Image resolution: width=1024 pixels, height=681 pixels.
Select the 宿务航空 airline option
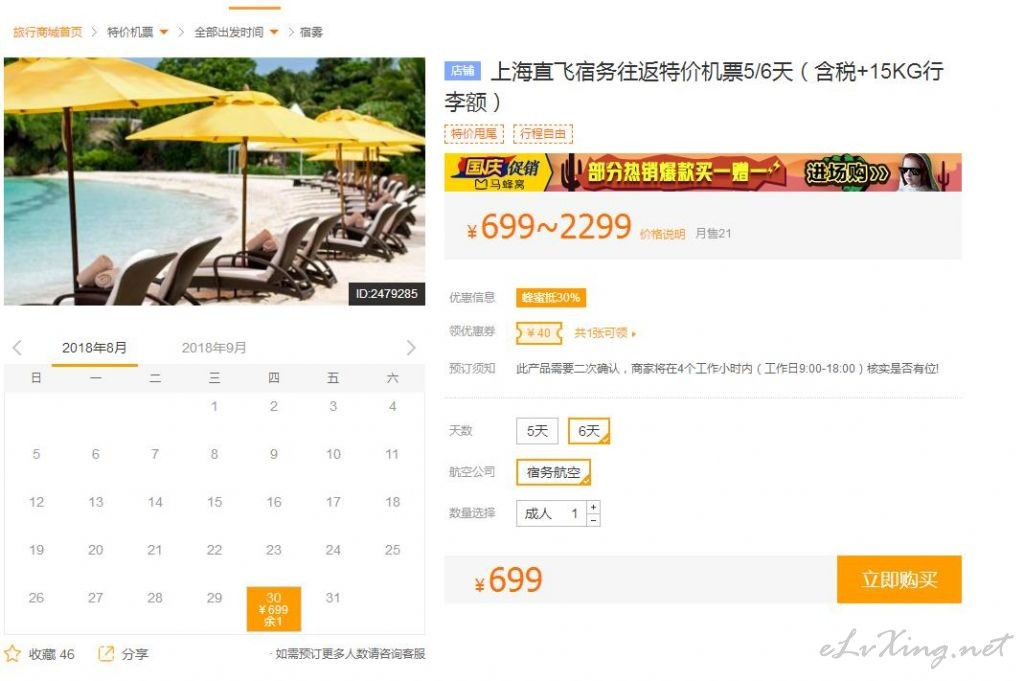tap(553, 472)
